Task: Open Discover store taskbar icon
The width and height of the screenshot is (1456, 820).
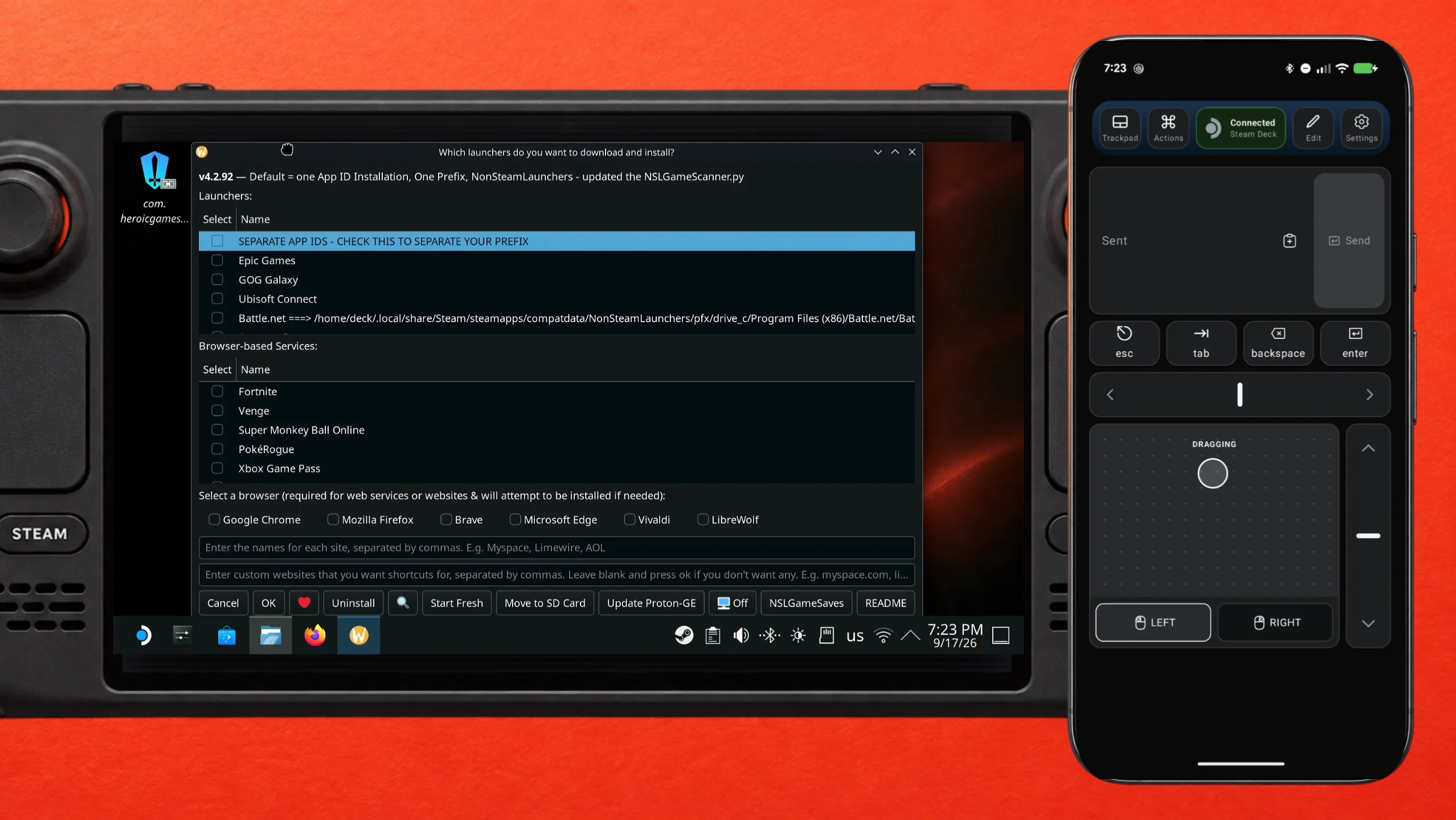Action: point(227,635)
